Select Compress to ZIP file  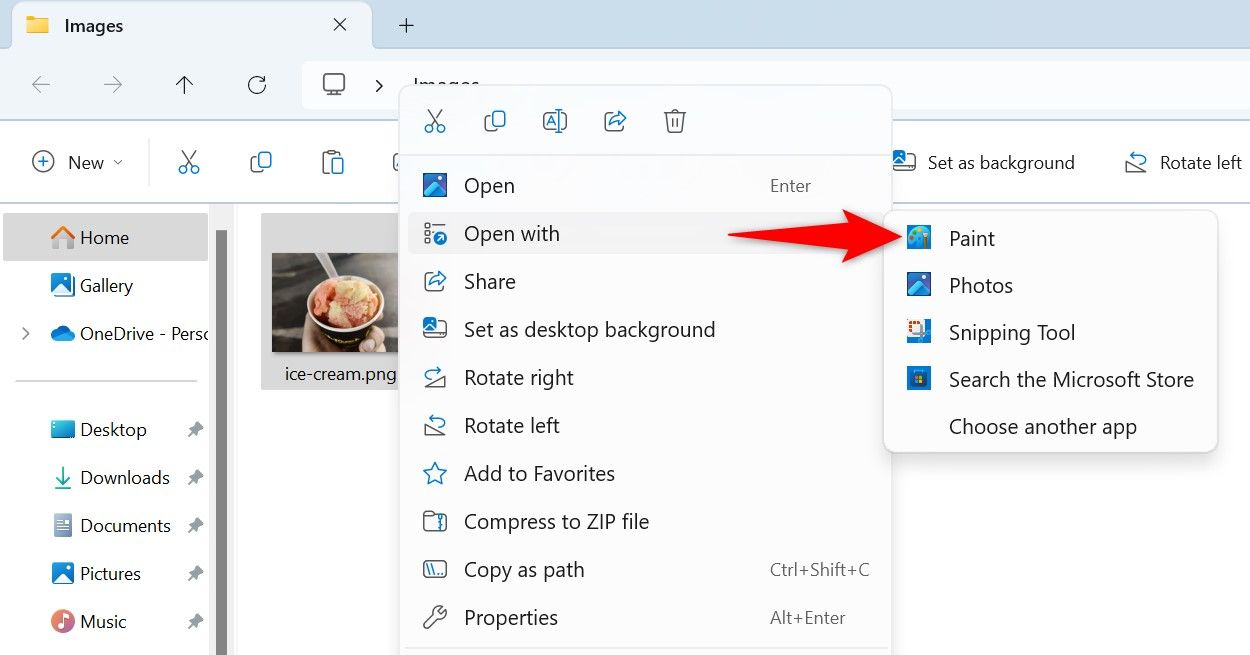[x=645, y=522]
